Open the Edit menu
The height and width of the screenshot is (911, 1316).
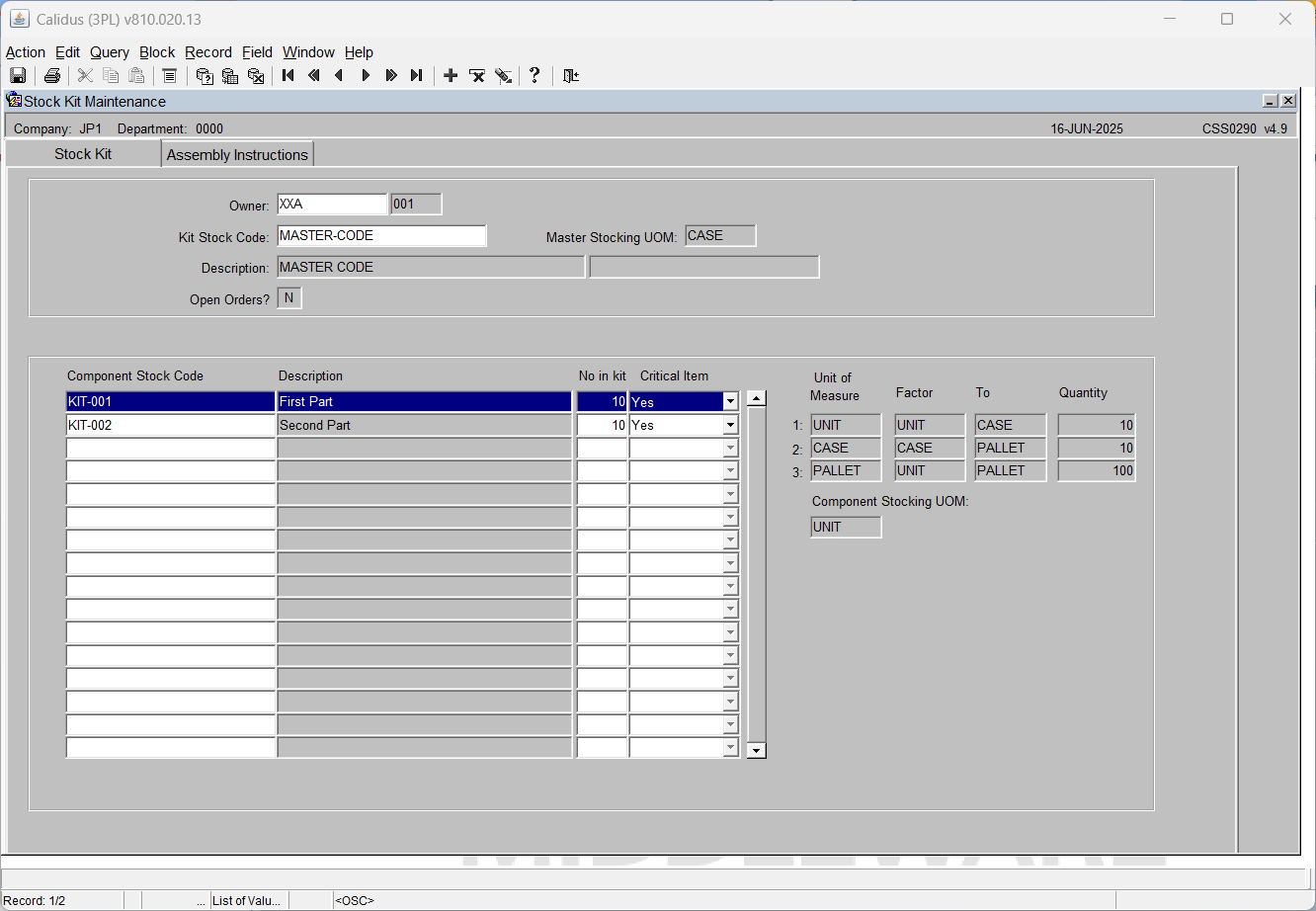coord(68,52)
